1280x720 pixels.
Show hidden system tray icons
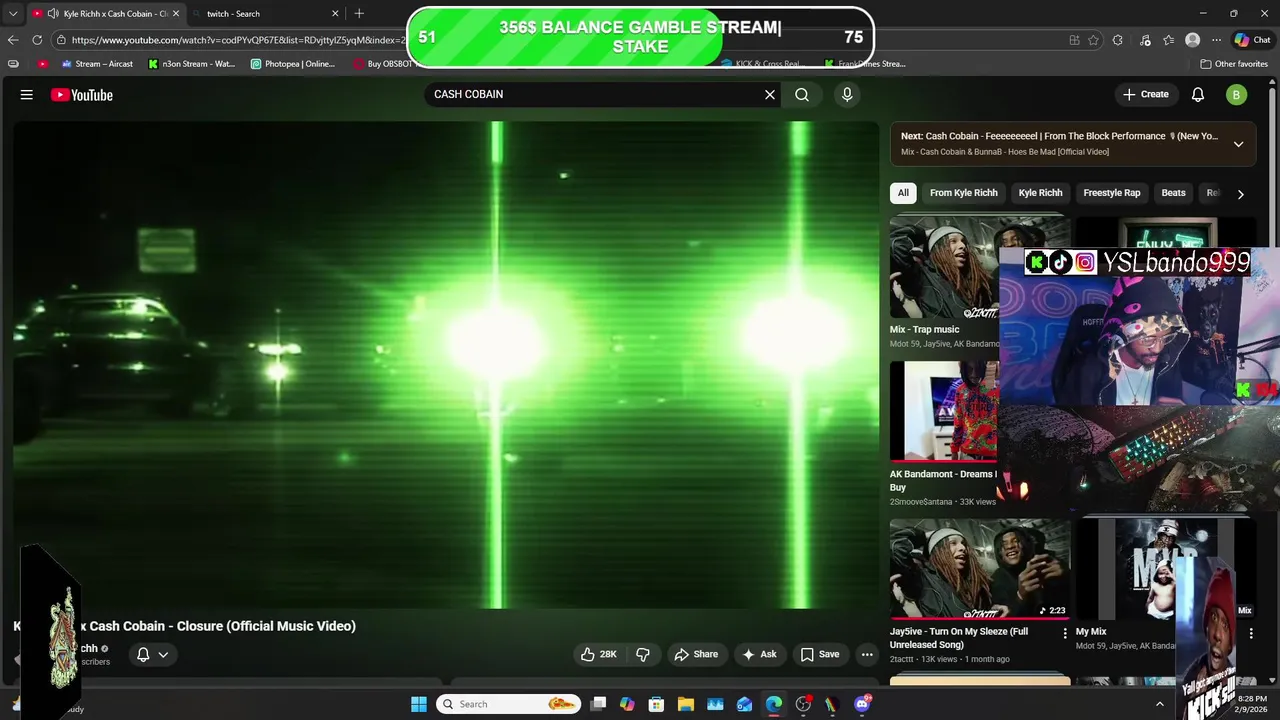(x=1160, y=704)
